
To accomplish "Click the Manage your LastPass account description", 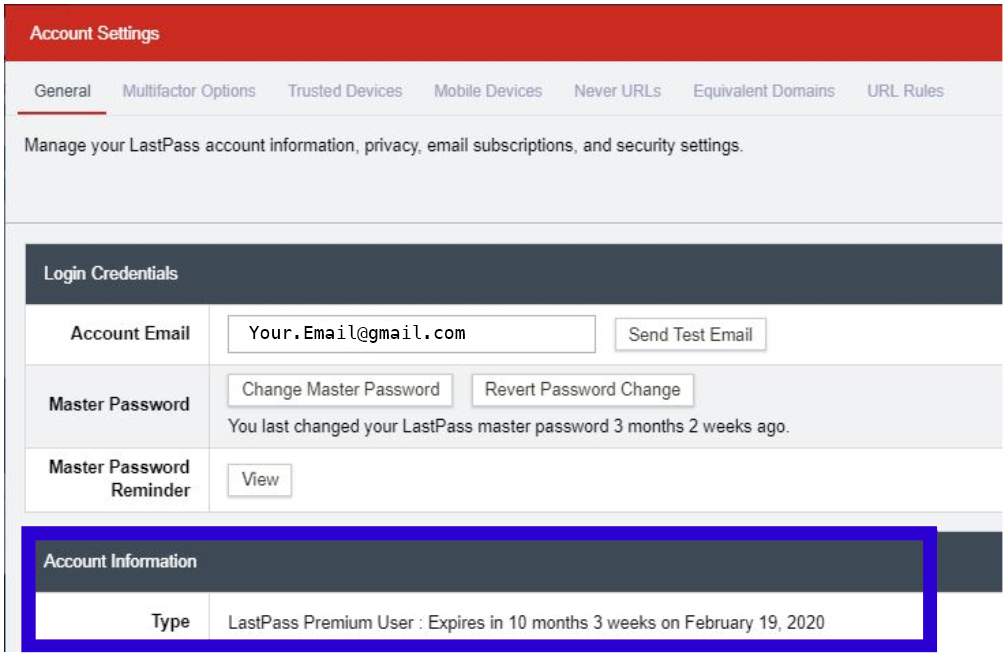I will 383,146.
